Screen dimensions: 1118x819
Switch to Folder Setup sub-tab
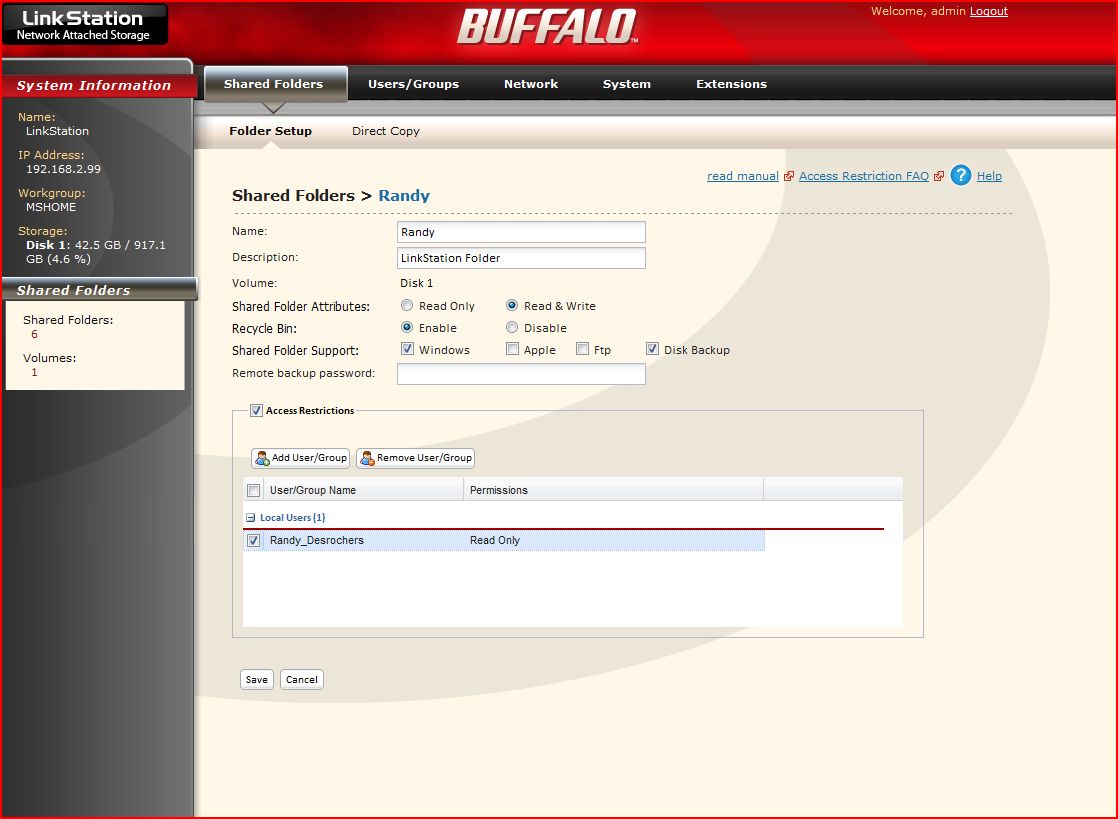(x=270, y=131)
